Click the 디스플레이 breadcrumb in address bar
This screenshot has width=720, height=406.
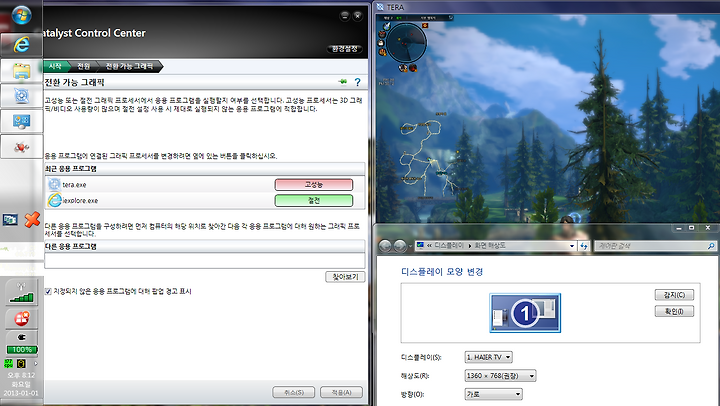coord(449,246)
